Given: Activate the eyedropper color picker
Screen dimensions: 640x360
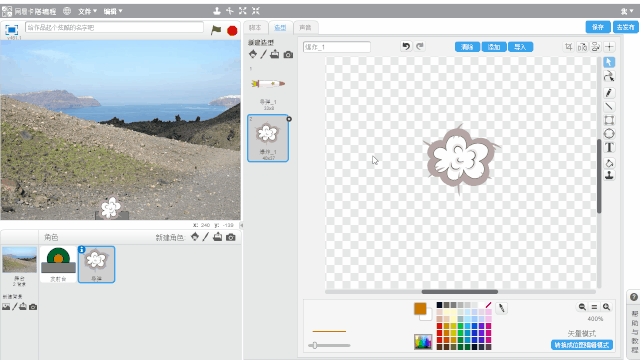Looking at the screenshot, I should 502,308.
